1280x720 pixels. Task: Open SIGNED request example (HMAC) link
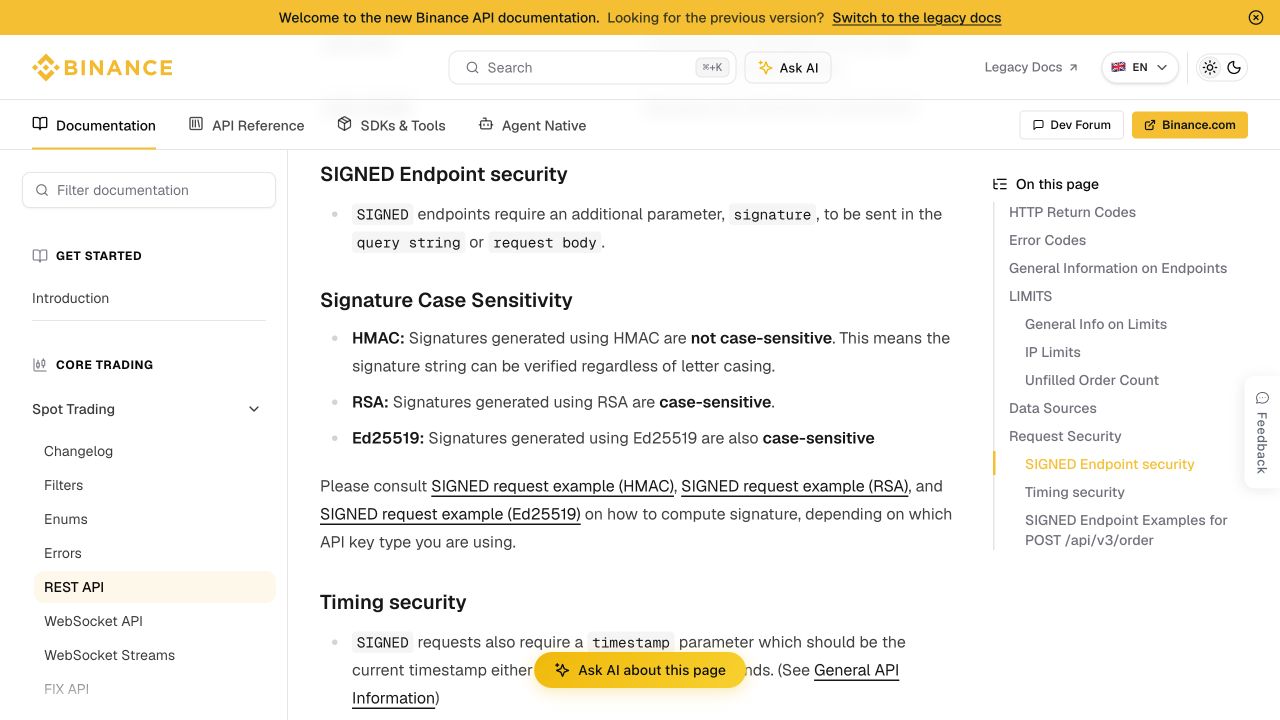click(552, 486)
